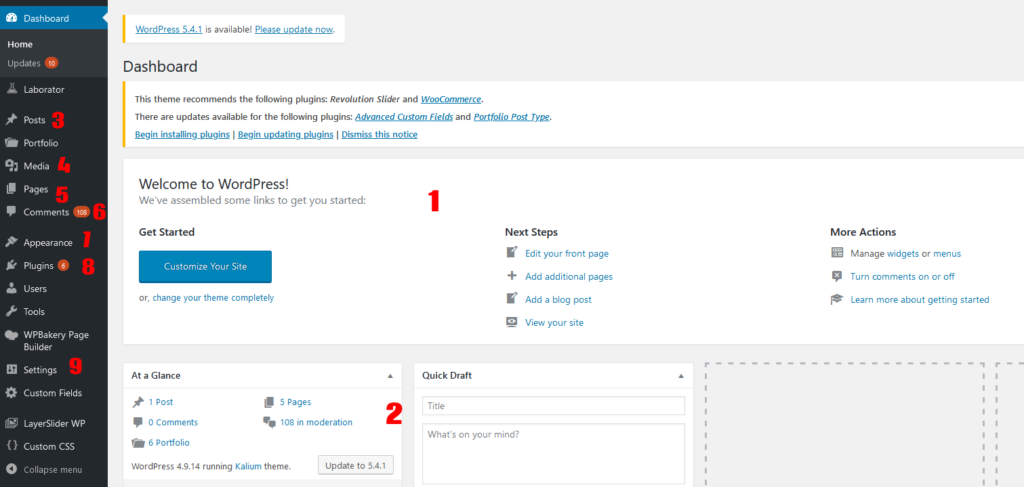Click the Custom Fields gear icon
The width and height of the screenshot is (1024, 487).
pyautogui.click(x=10, y=393)
